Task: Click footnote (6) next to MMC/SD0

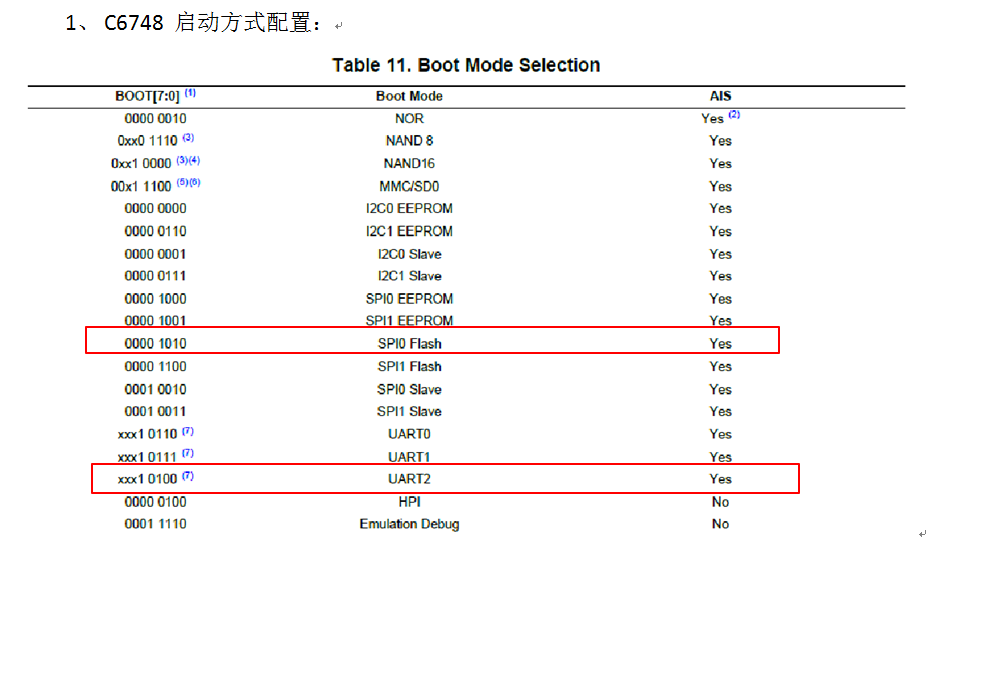Action: click(x=195, y=183)
